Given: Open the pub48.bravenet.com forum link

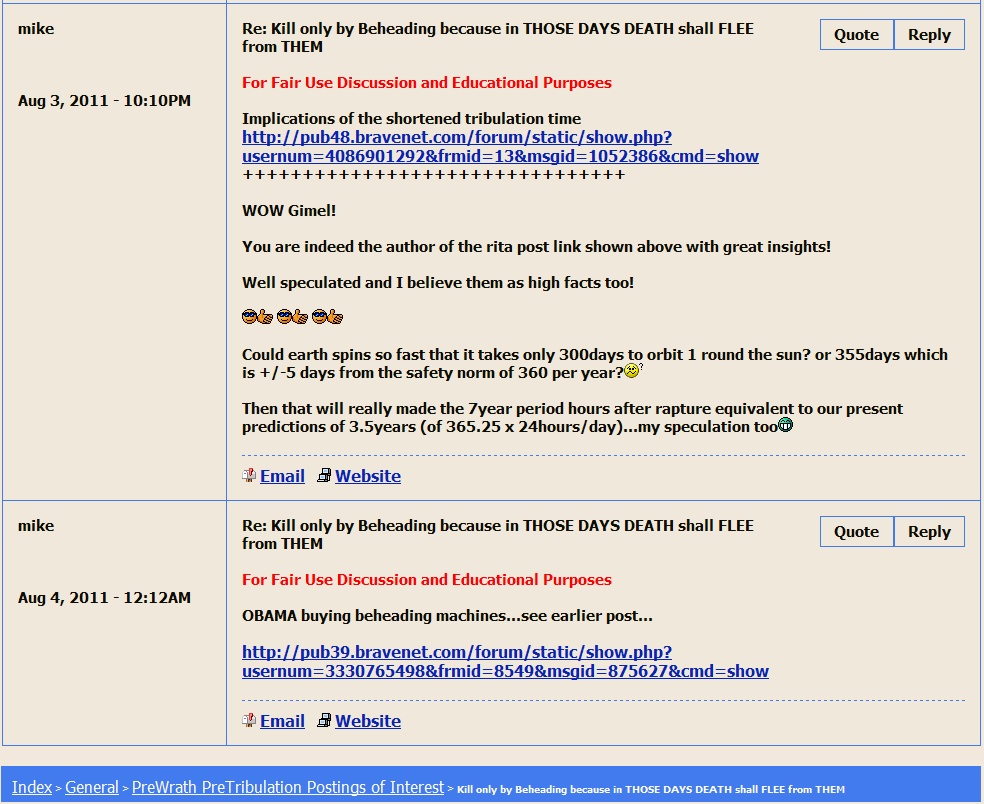Looking at the screenshot, I should 500,146.
